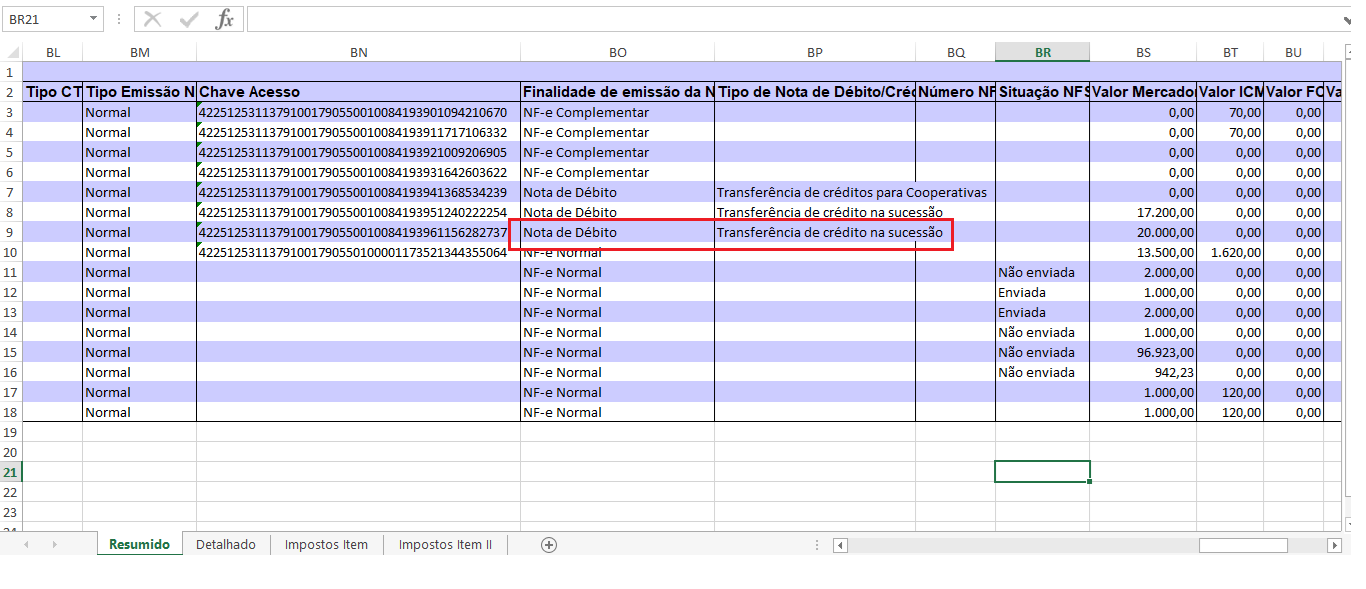1366x589 pixels.
Task: Open the Impostos Item II sheet tab
Action: click(x=445, y=544)
